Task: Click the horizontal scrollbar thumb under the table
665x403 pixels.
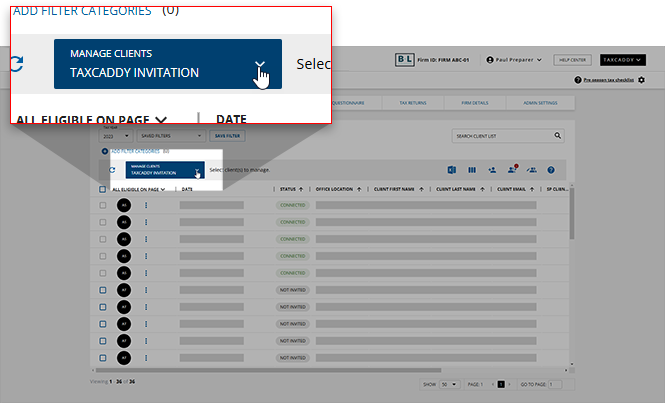Action: point(268,370)
